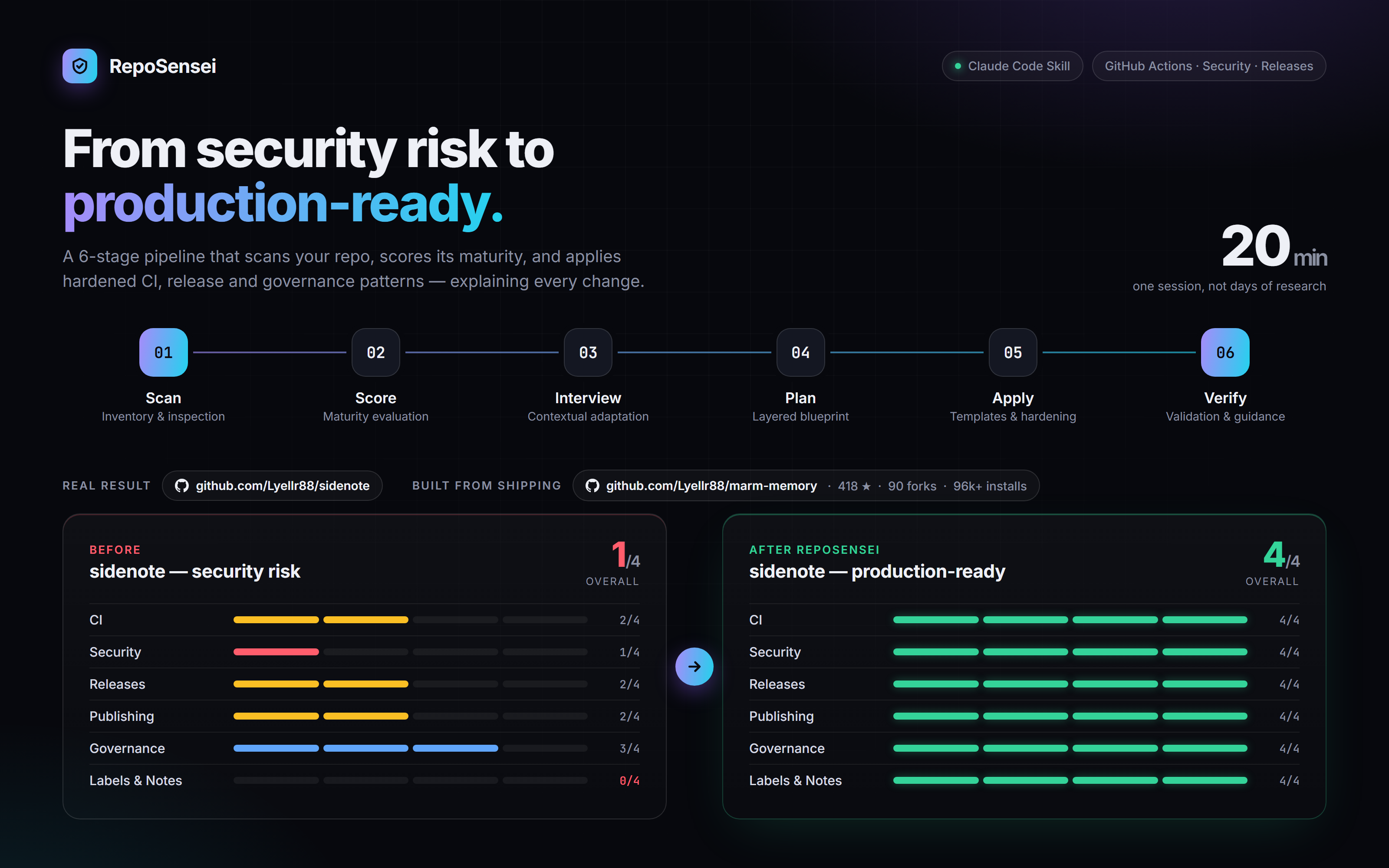Screen dimensions: 1389x868
Task: Open the Claude Code Skill pill
Action: (1013, 66)
